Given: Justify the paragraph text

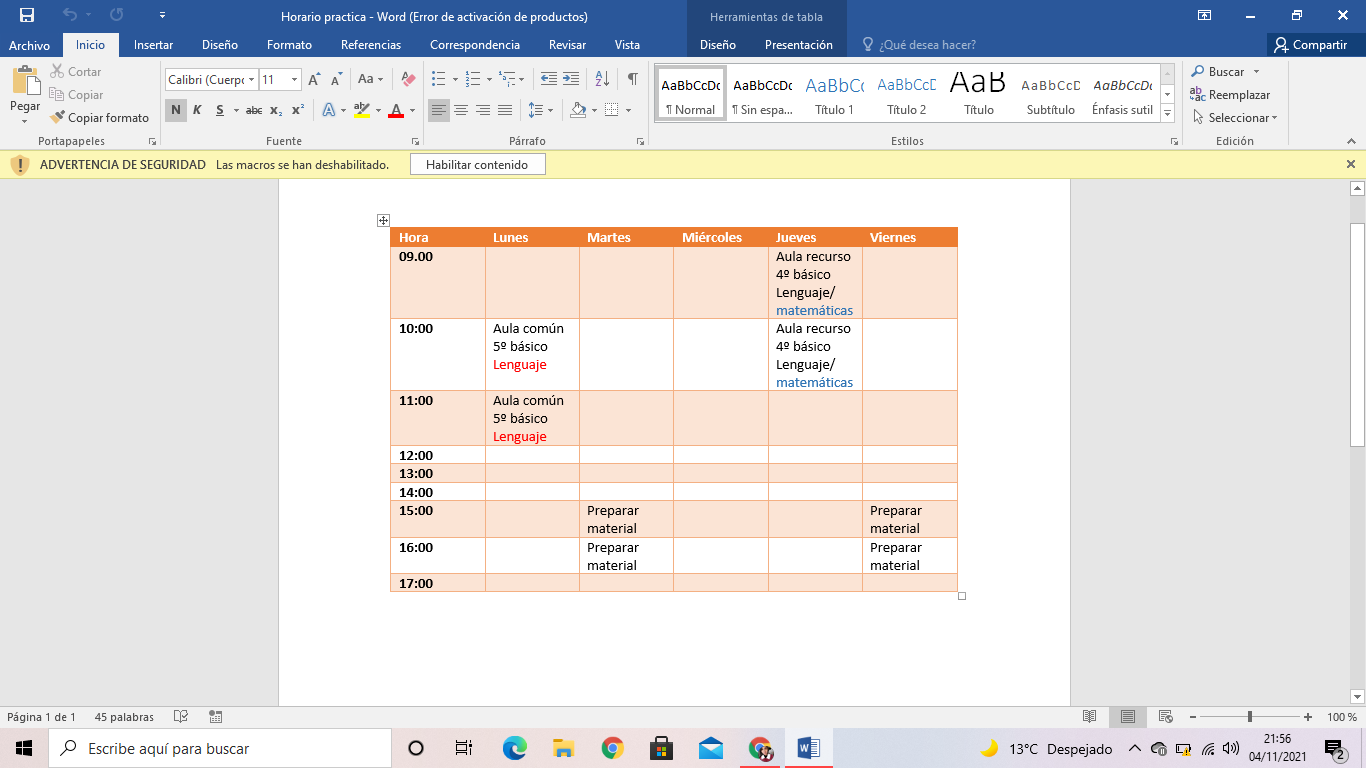Looking at the screenshot, I should pos(505,110).
